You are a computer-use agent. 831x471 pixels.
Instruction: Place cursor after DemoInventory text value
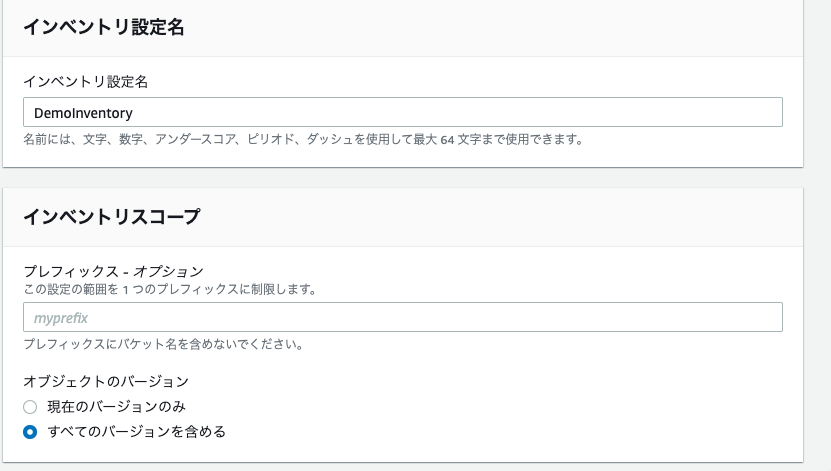click(134, 113)
